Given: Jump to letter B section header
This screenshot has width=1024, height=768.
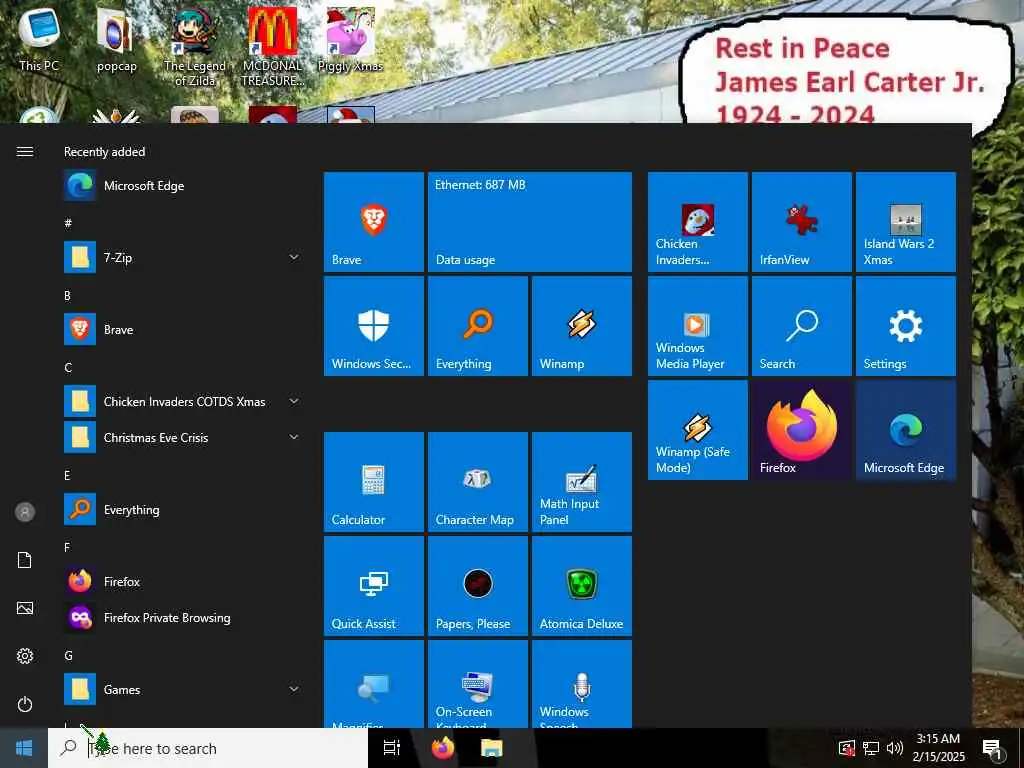Looking at the screenshot, I should [67, 296].
